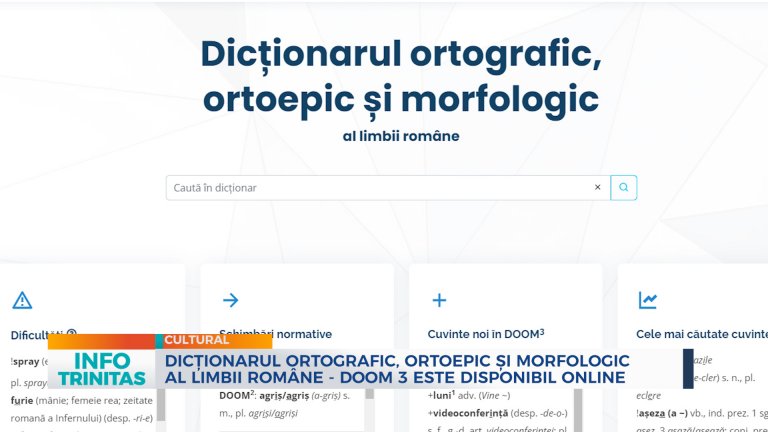The height and width of the screenshot is (432, 768).
Task: Click the eclere word in most searched
Action: 648,395
